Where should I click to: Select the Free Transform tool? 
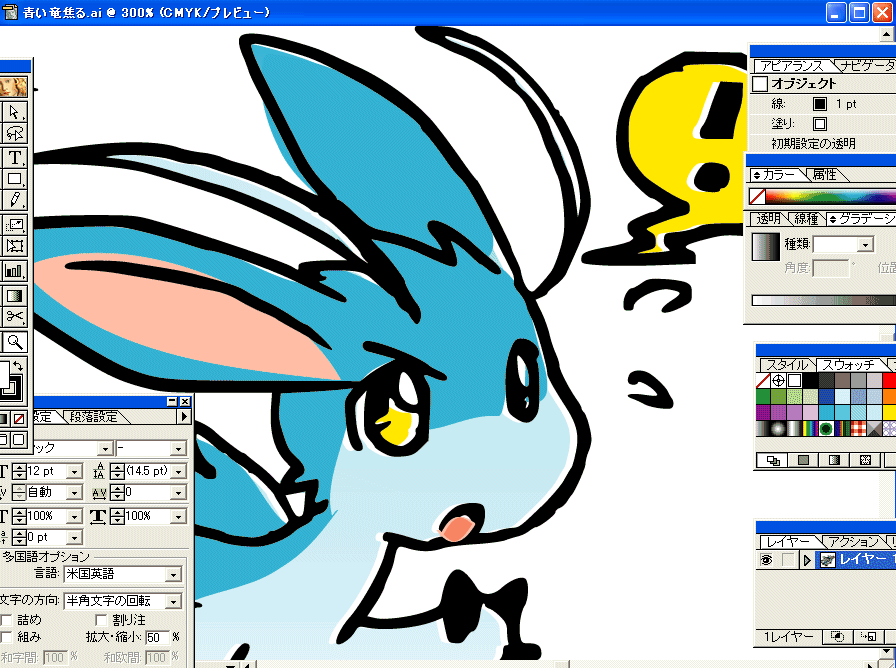pos(14,246)
